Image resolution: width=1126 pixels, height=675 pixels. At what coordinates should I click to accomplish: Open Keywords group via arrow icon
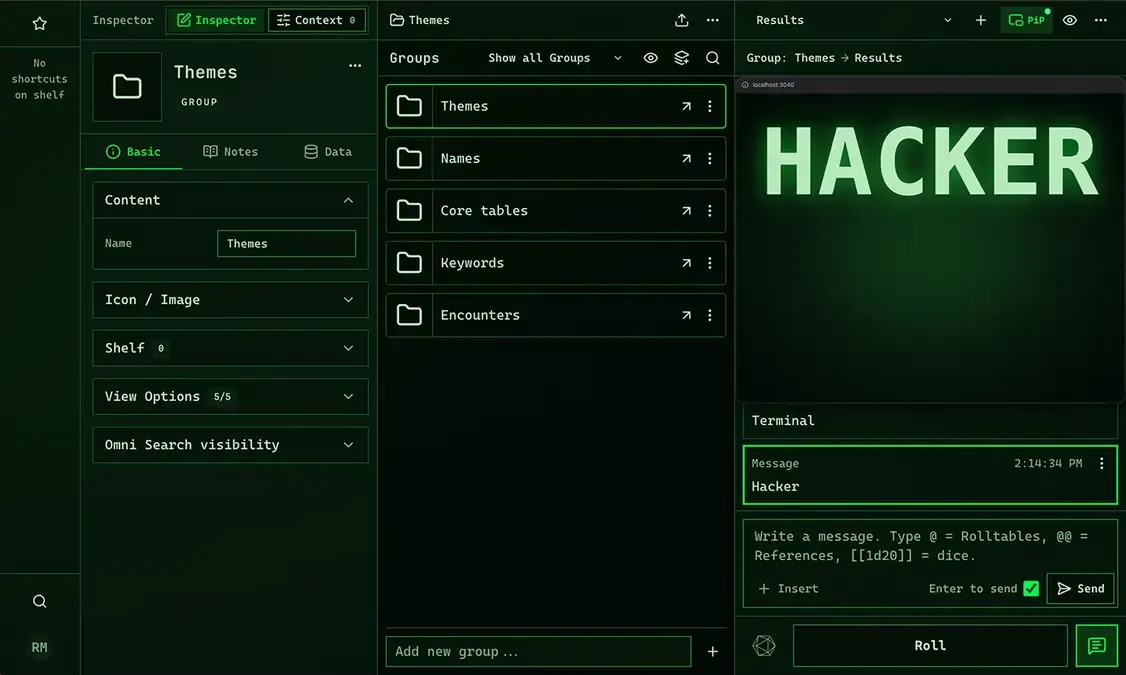pyautogui.click(x=687, y=264)
